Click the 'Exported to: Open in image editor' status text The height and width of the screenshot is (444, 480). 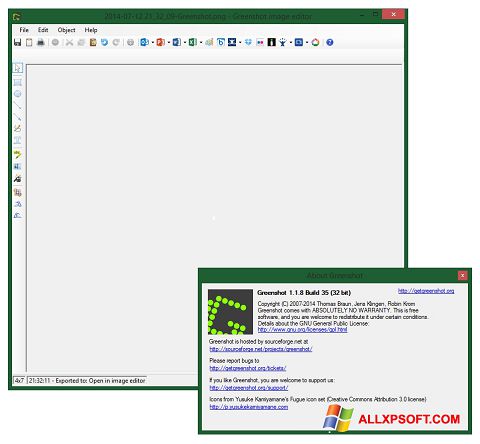click(x=100, y=381)
